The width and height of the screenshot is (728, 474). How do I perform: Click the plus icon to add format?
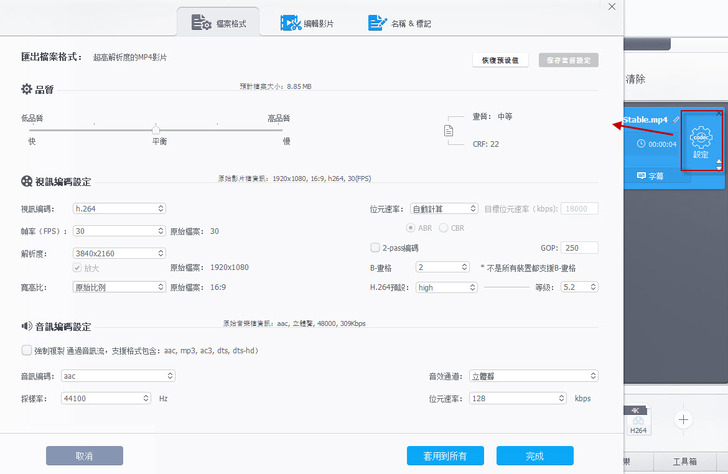684,419
